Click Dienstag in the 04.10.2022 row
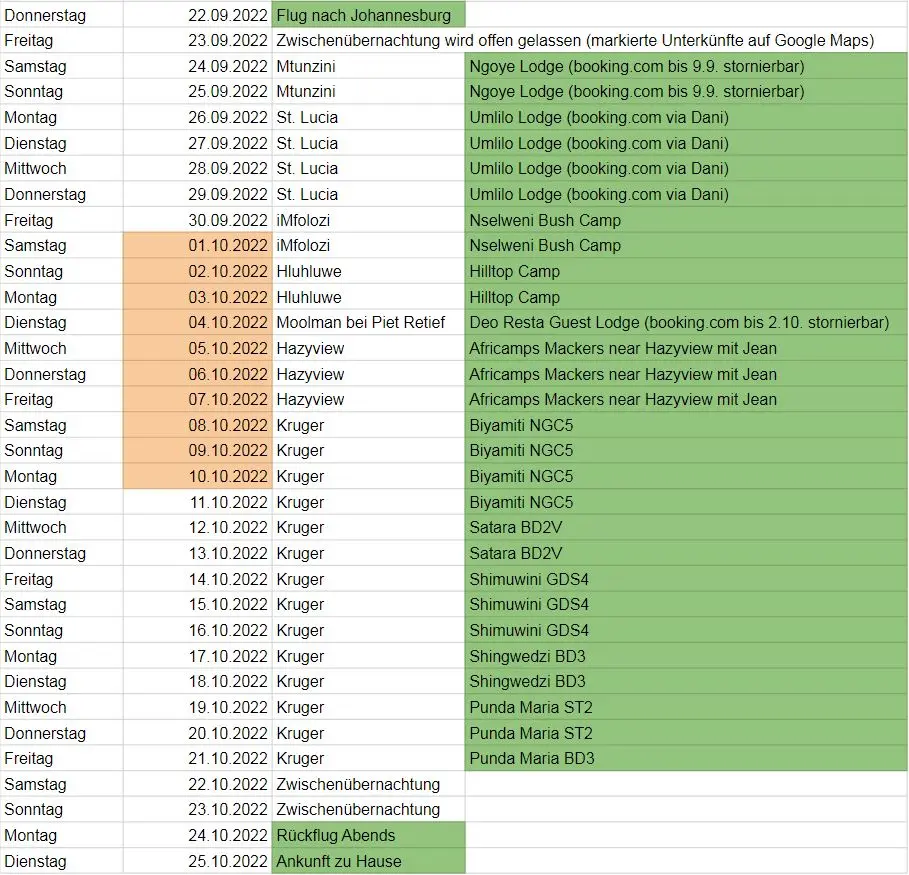The height and width of the screenshot is (875, 909). point(62,322)
